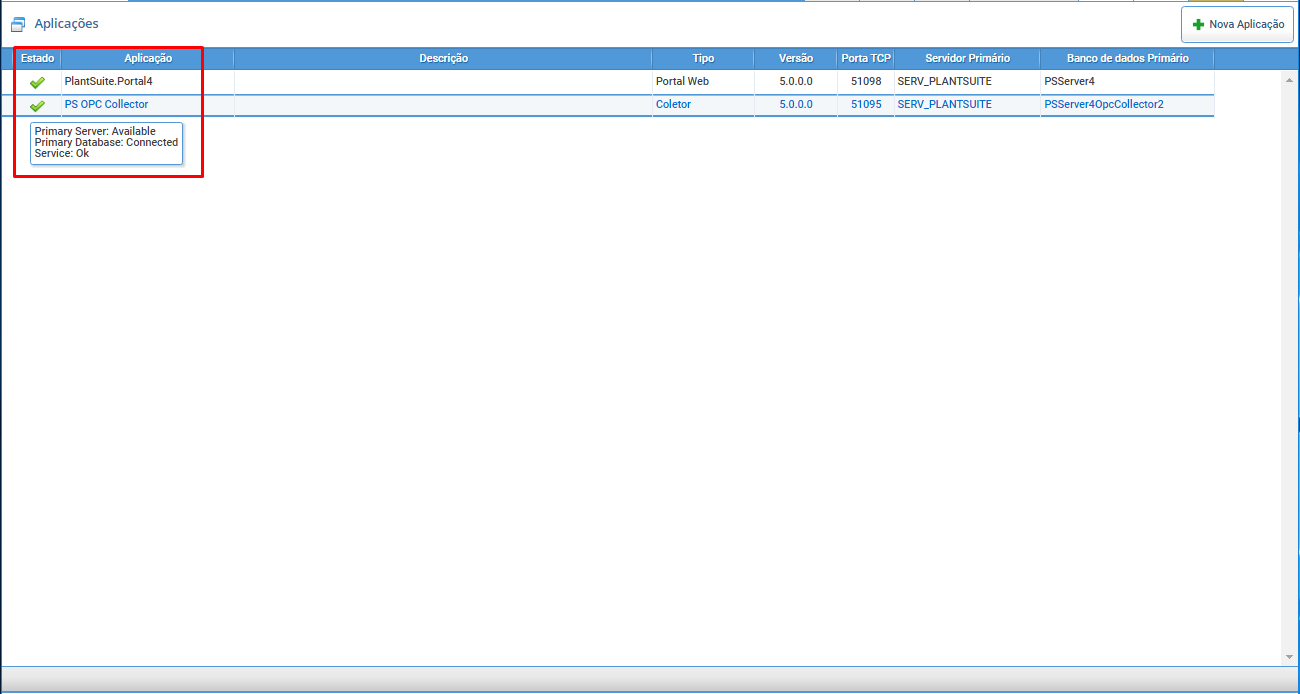Image resolution: width=1300 pixels, height=694 pixels.
Task: Click version 5.0.0.0 of PS OPC Collector
Action: click(x=796, y=104)
